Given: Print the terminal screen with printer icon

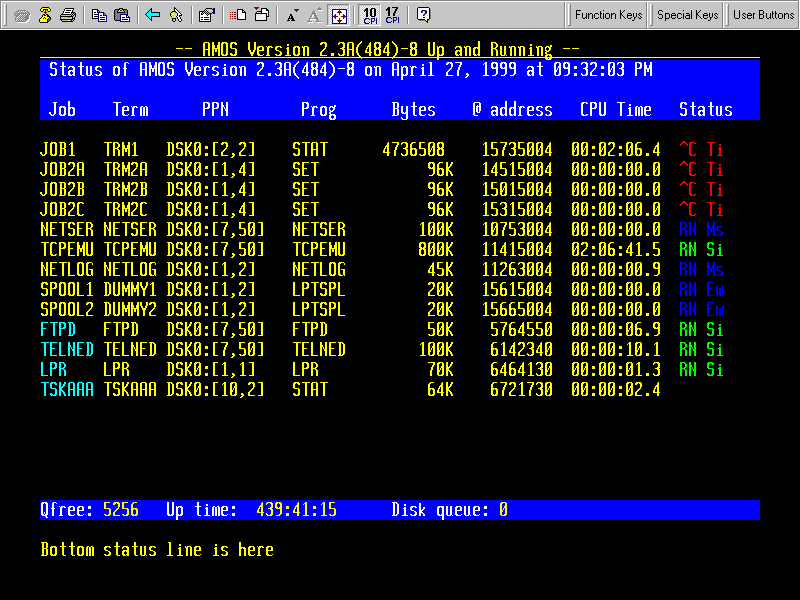Looking at the screenshot, I should 68,15.
